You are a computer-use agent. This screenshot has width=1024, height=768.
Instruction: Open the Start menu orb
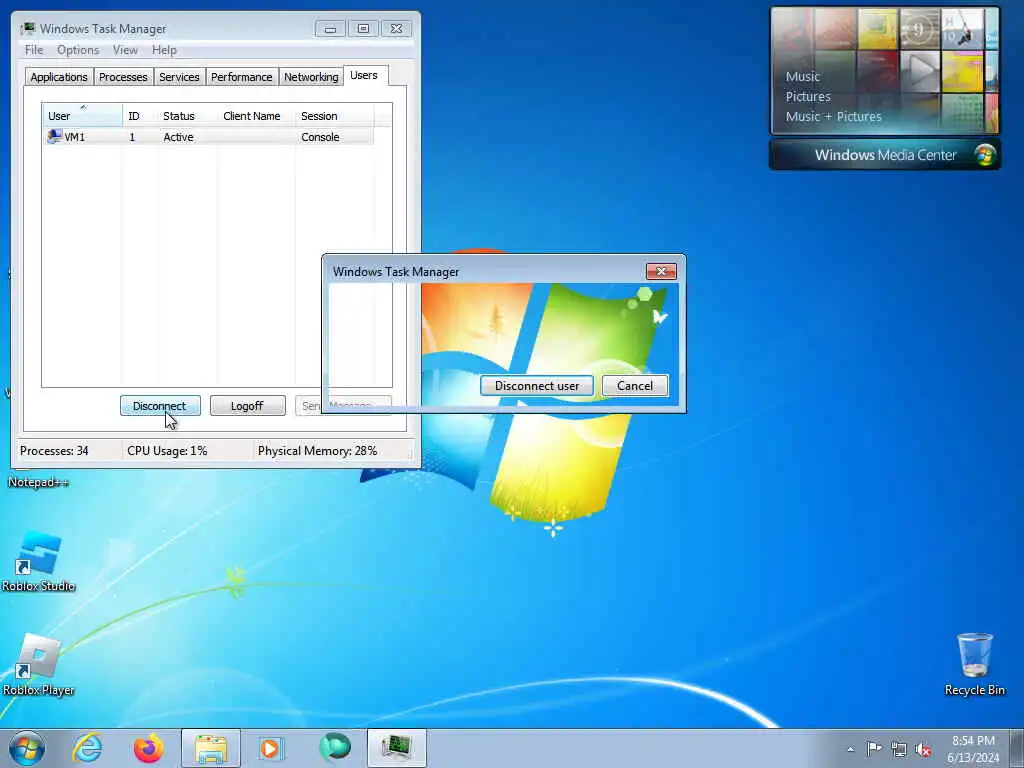tap(27, 748)
